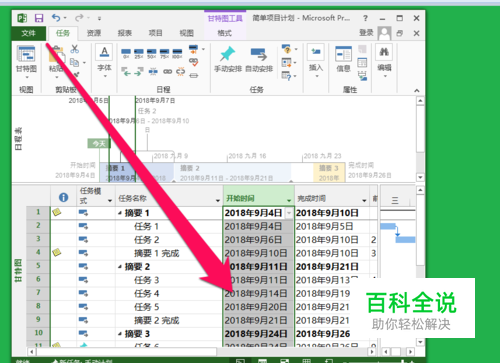500x363 pixels.
Task: Split the selected task
Action: 153,72
